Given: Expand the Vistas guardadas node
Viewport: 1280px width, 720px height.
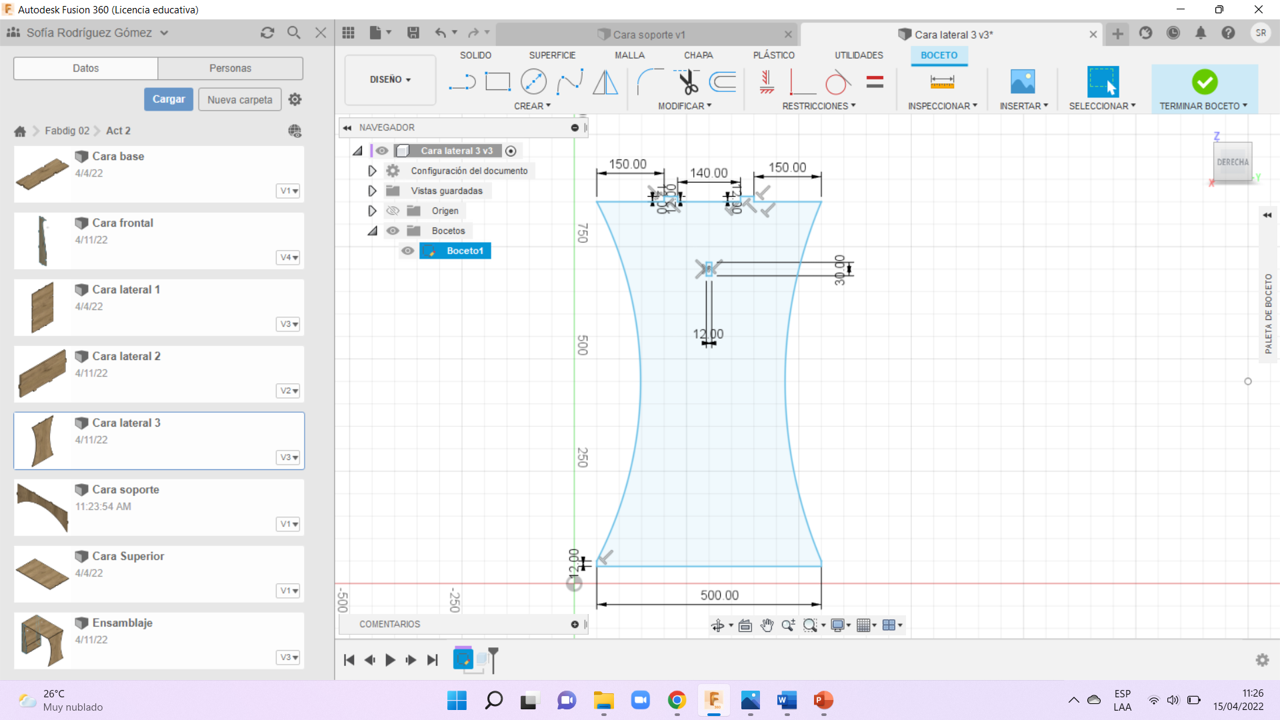Looking at the screenshot, I should (x=372, y=191).
